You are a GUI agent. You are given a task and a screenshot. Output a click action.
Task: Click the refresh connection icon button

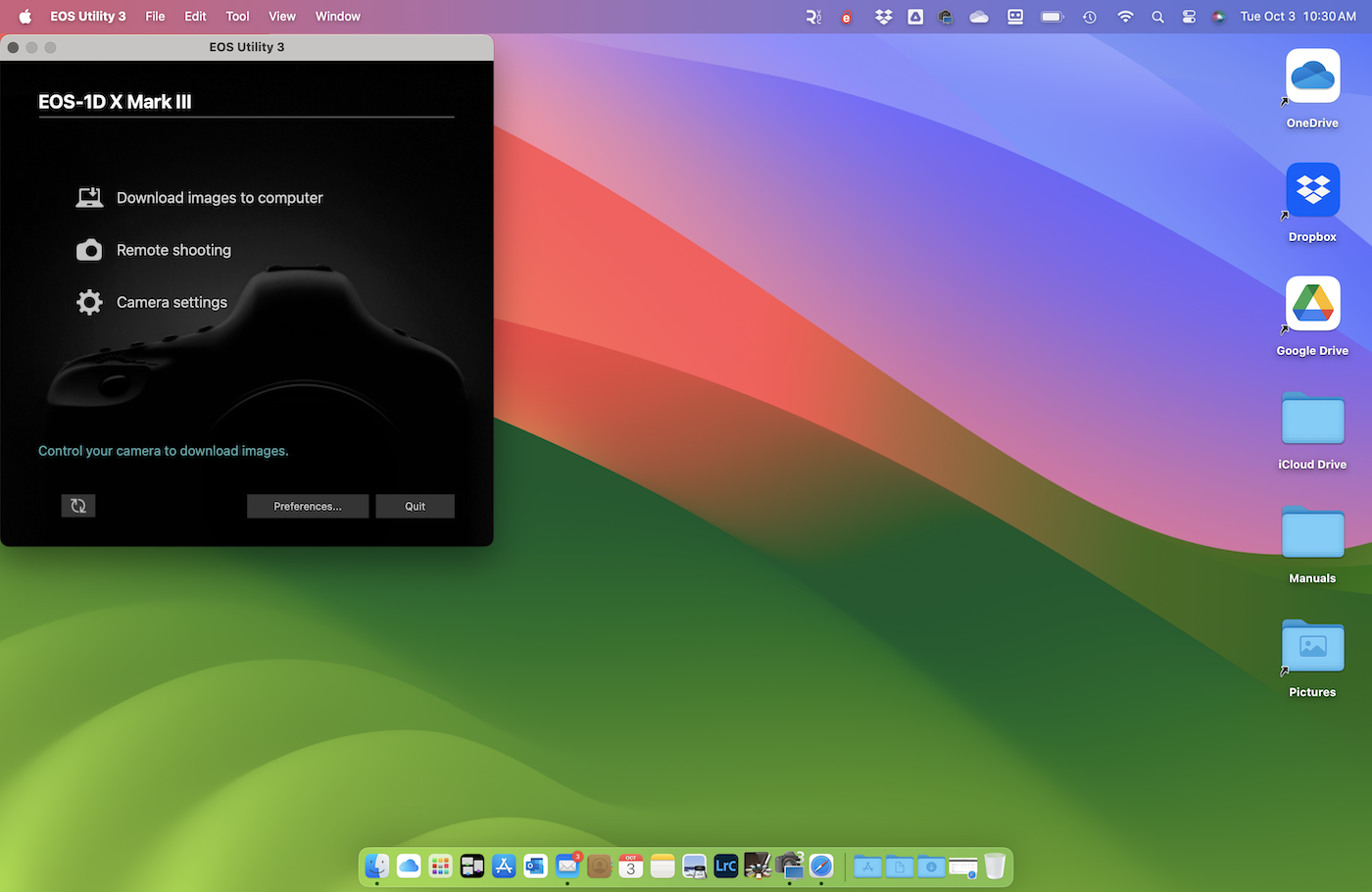(78, 506)
